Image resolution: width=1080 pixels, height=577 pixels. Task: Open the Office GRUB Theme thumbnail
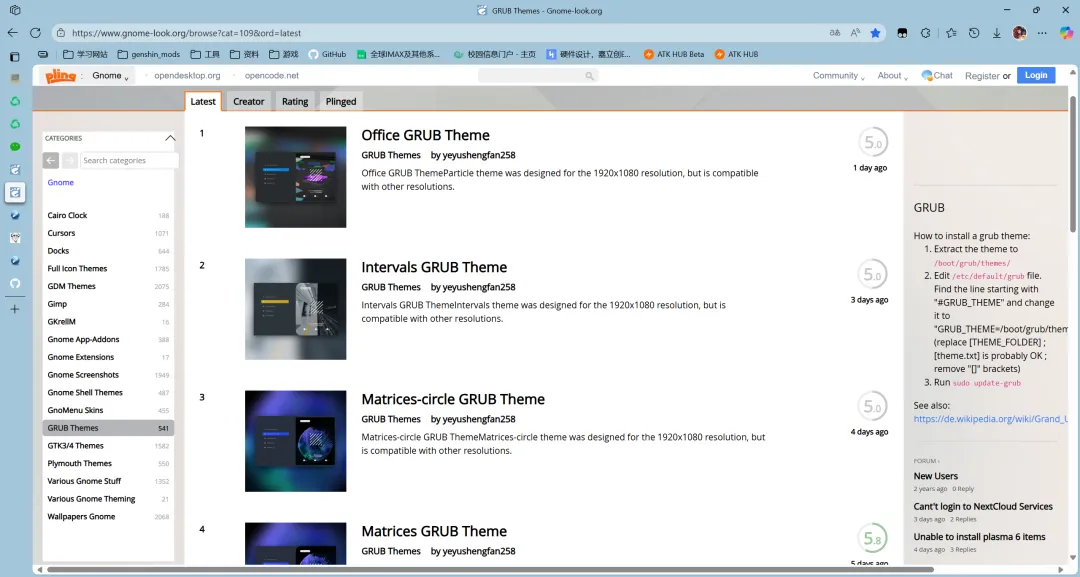[295, 177]
